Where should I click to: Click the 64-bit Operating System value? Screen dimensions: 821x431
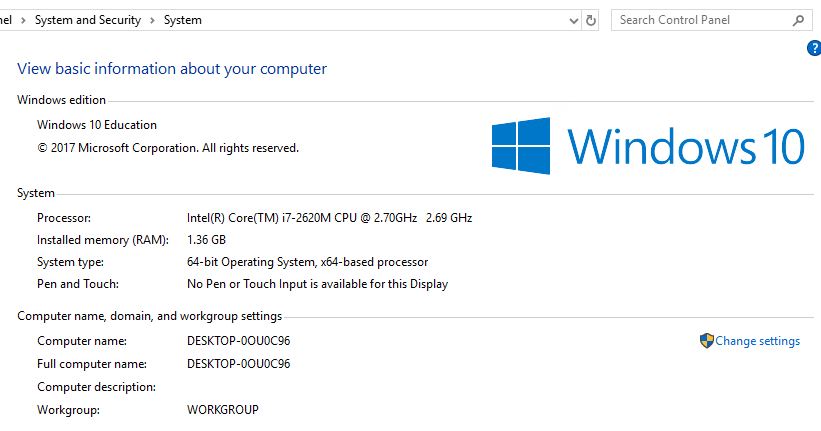pos(307,262)
